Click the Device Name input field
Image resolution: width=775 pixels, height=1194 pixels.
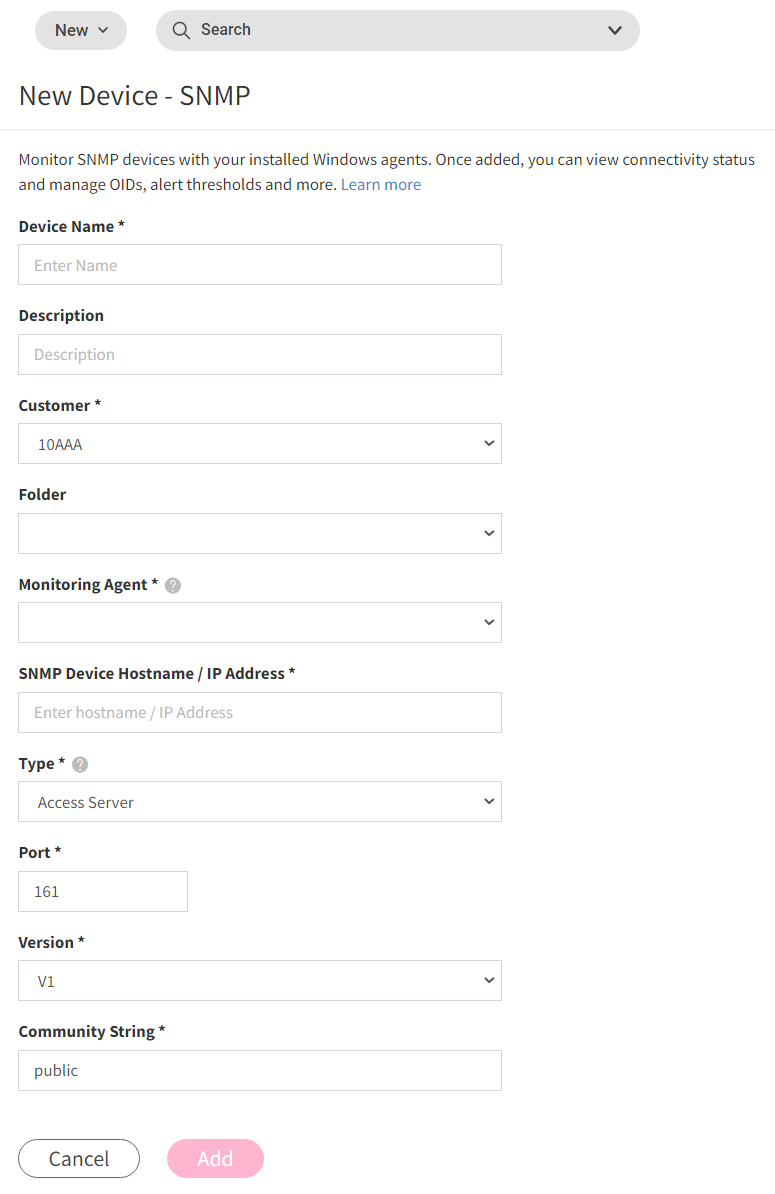pos(260,265)
